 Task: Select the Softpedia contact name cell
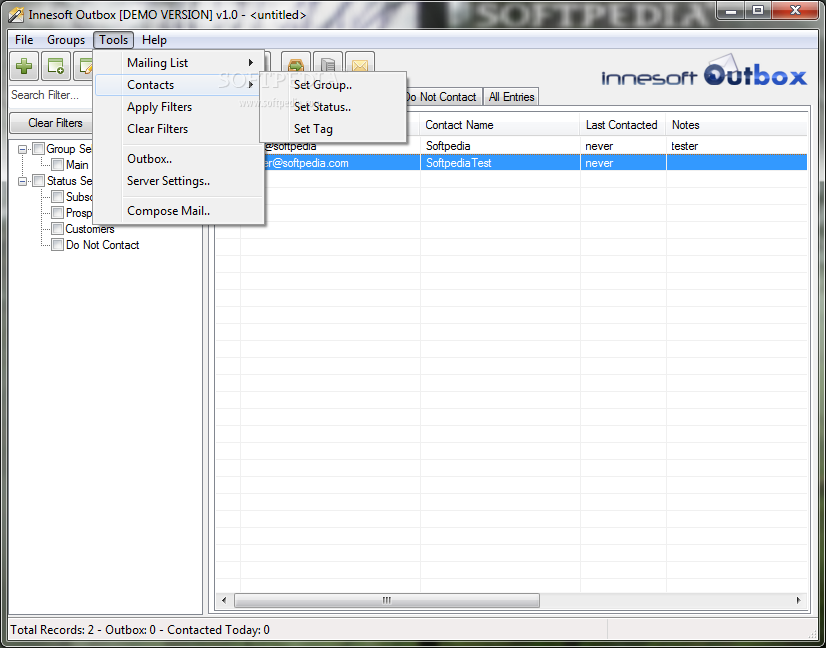coord(500,146)
